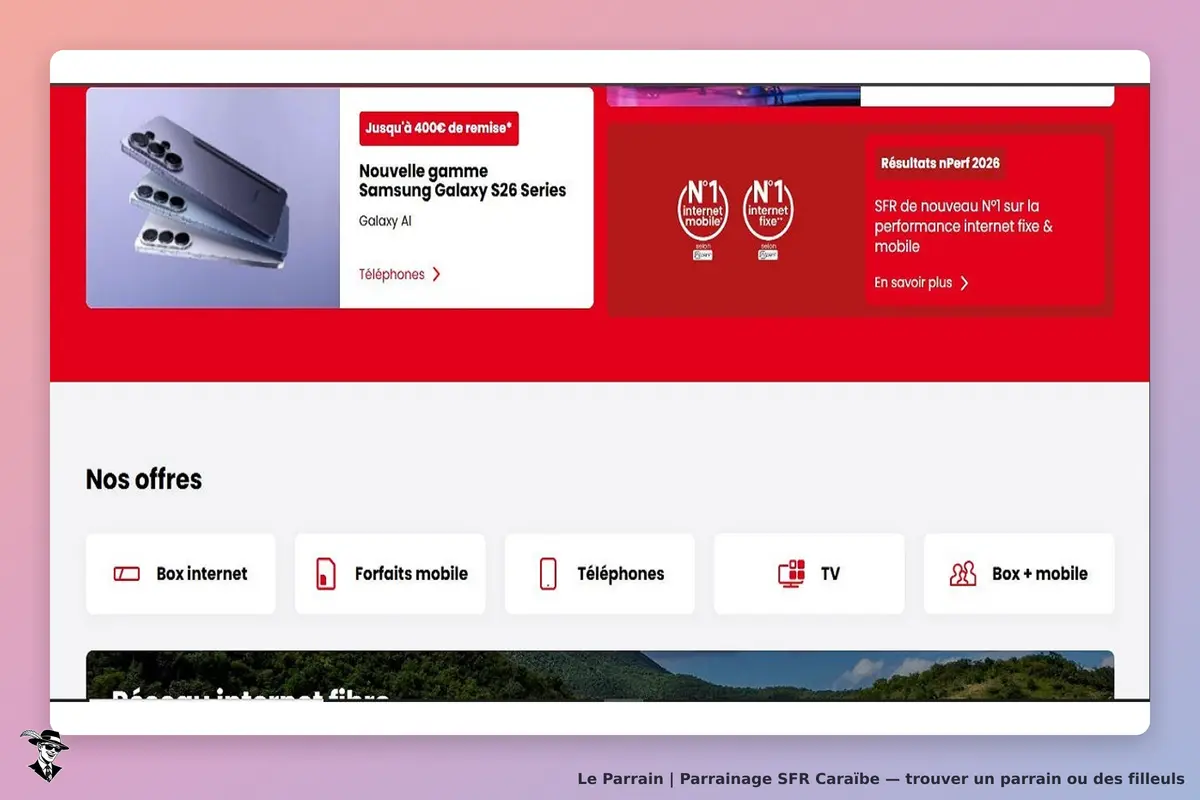
Task: Click the Galaxy AI subtitle
Action: pos(385,221)
